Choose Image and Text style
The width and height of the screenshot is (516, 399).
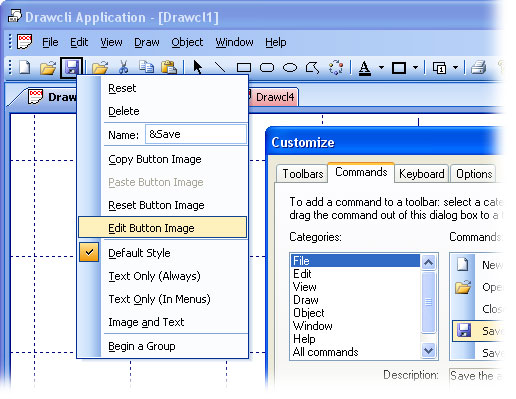click(163, 322)
